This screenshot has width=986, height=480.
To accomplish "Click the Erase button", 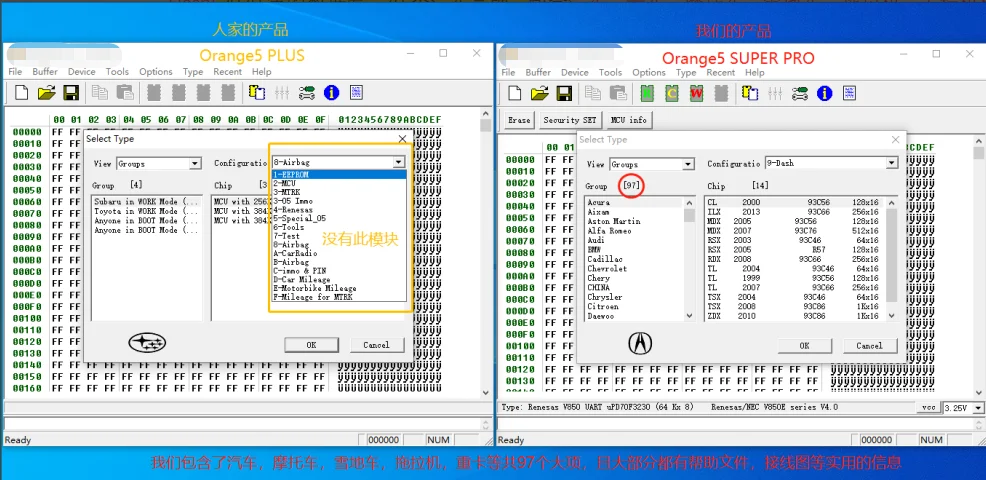I will [x=519, y=120].
